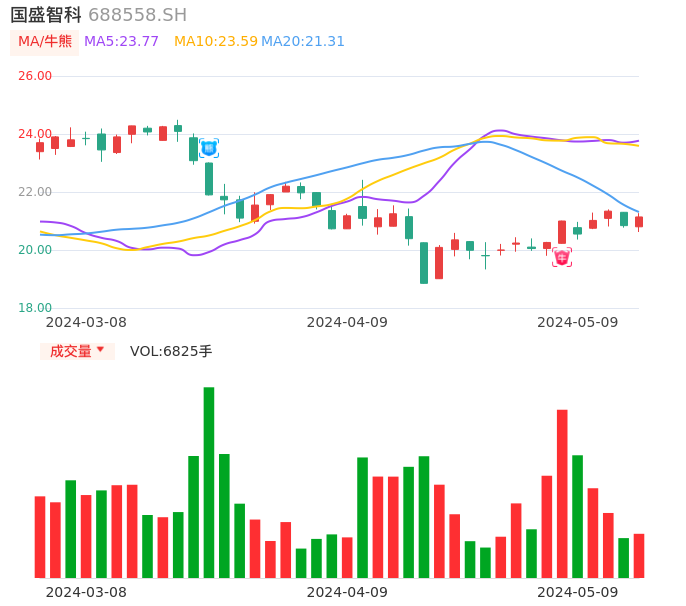
Task: Click the large red candle above bull marker
Action: click(x=562, y=232)
